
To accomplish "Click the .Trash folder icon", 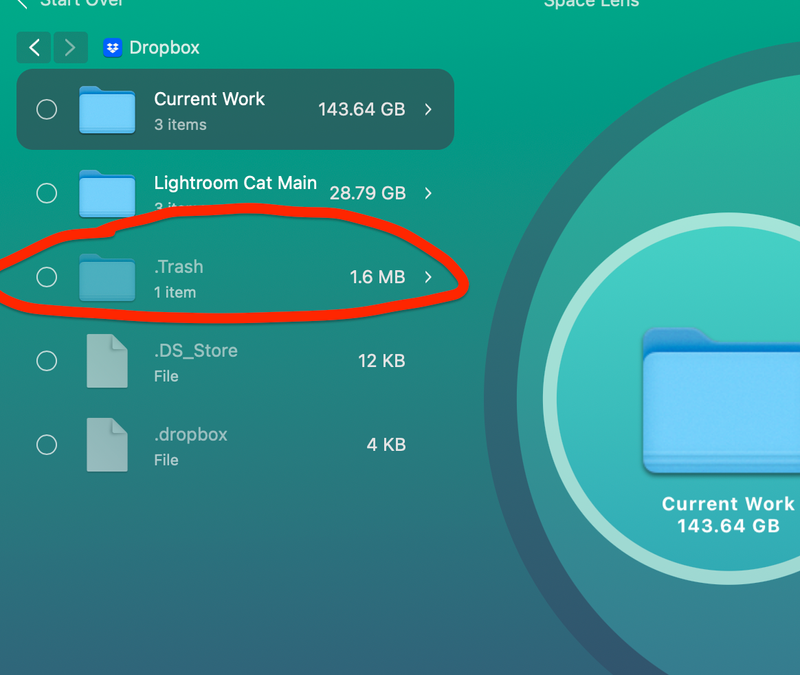I will pos(107,277).
